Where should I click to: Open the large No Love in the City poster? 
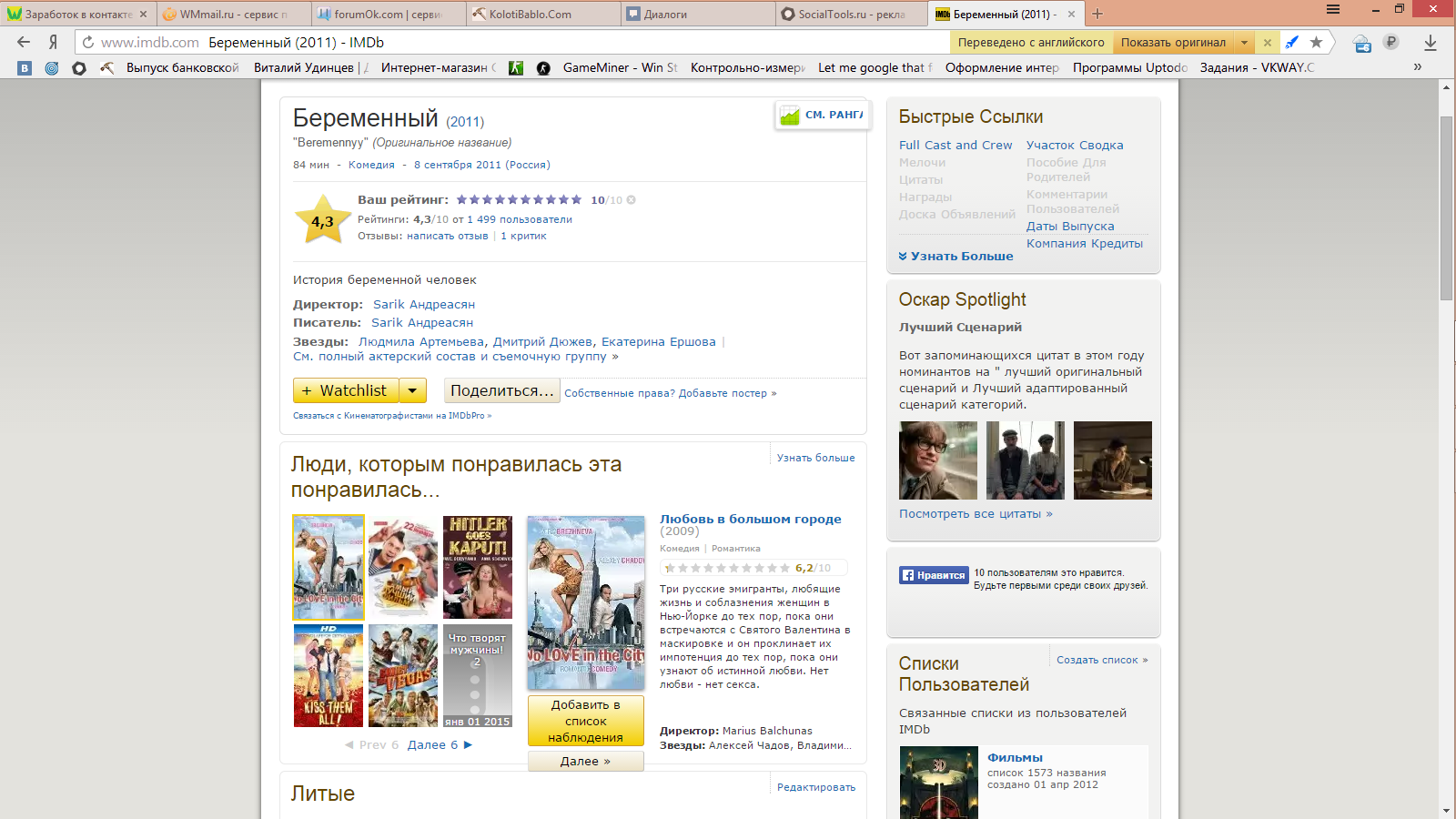coord(586,602)
